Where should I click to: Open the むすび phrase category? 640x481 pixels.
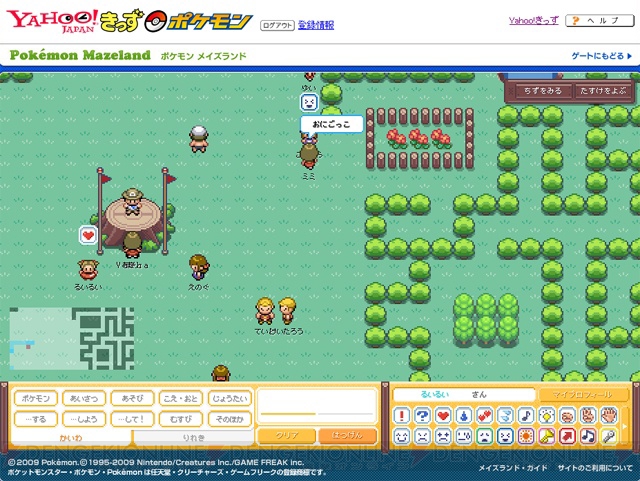click(x=181, y=419)
